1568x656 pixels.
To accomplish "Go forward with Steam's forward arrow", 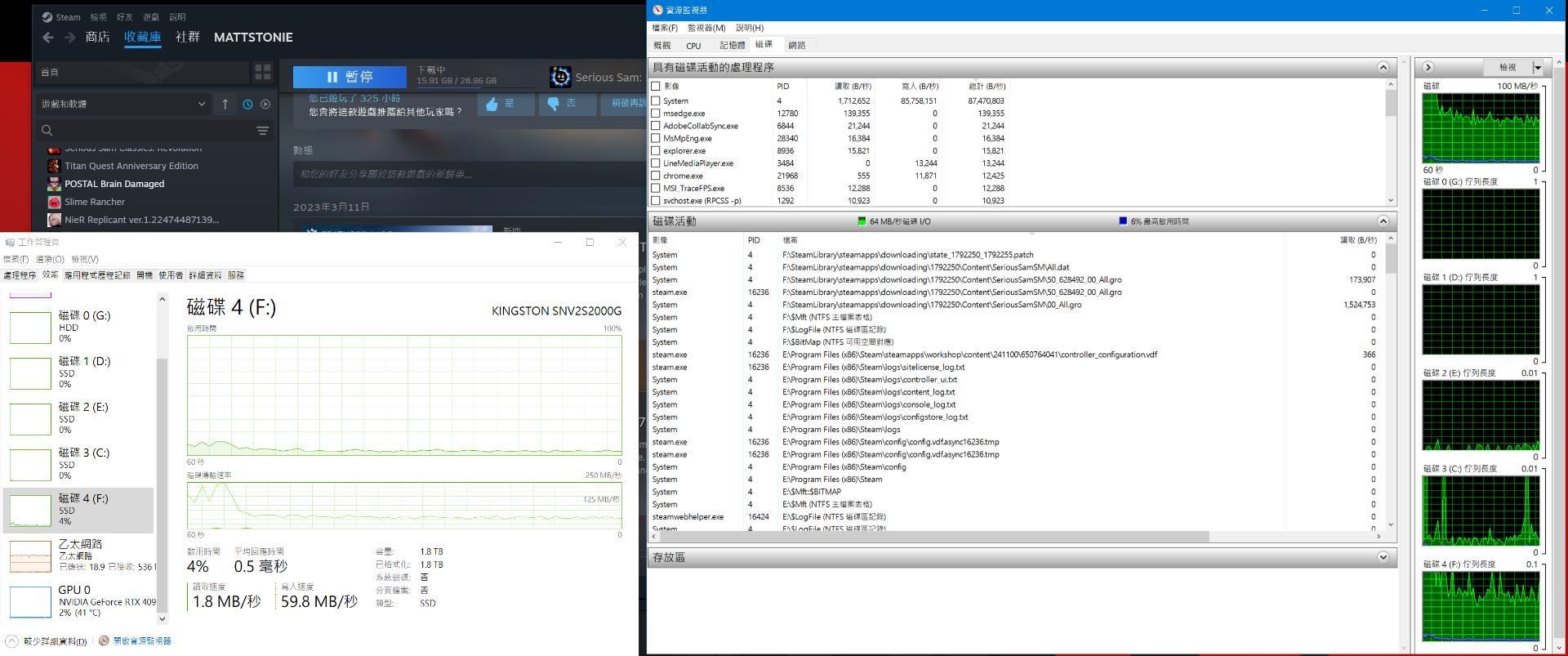I will pyautogui.click(x=70, y=38).
